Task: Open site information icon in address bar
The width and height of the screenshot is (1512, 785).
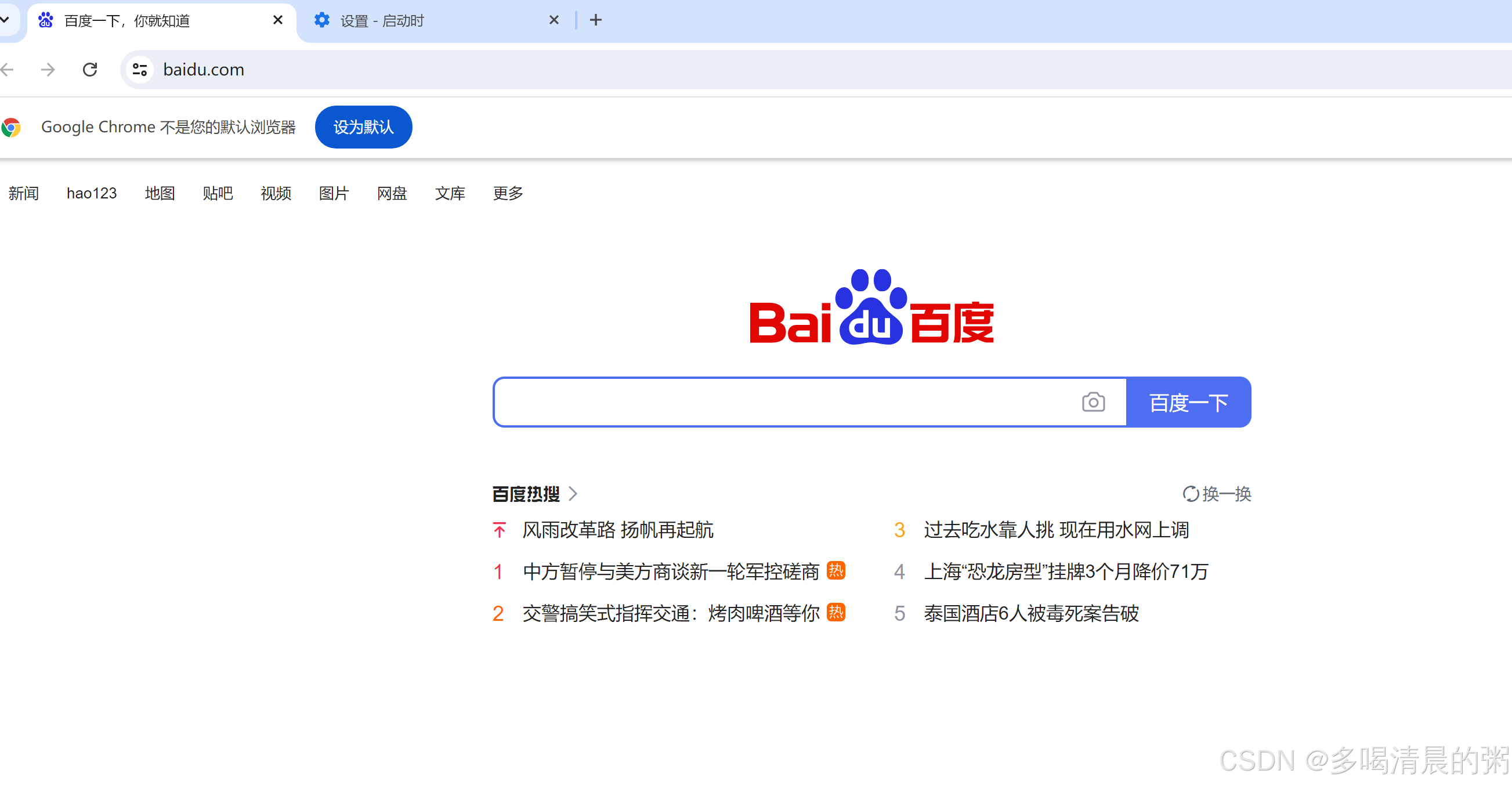Action: pos(140,70)
